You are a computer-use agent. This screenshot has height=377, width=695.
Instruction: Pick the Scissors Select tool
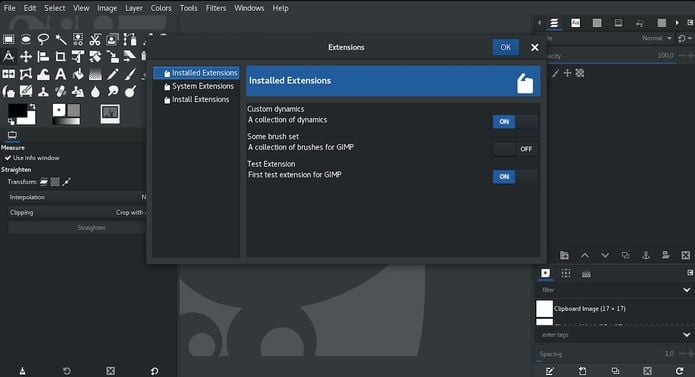[x=95, y=39]
